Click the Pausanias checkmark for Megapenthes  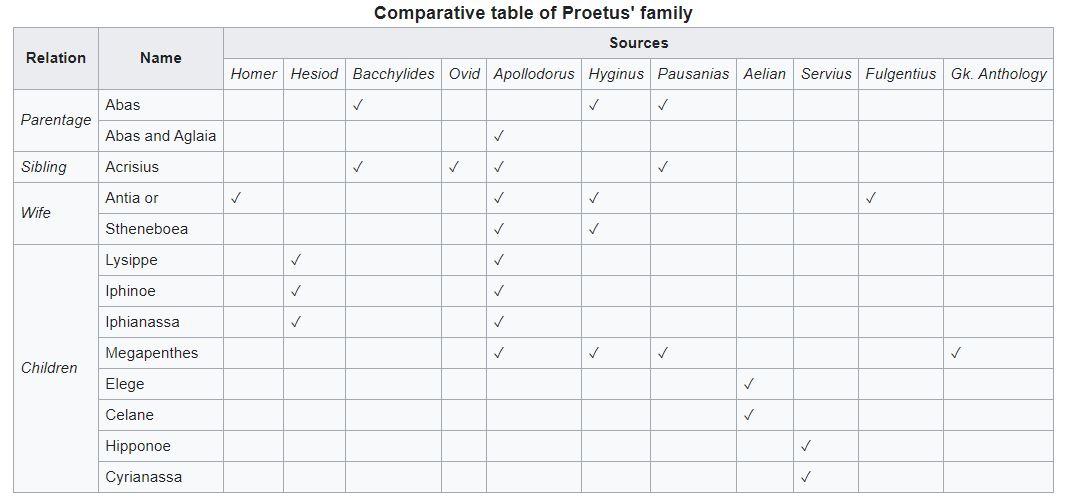663,353
